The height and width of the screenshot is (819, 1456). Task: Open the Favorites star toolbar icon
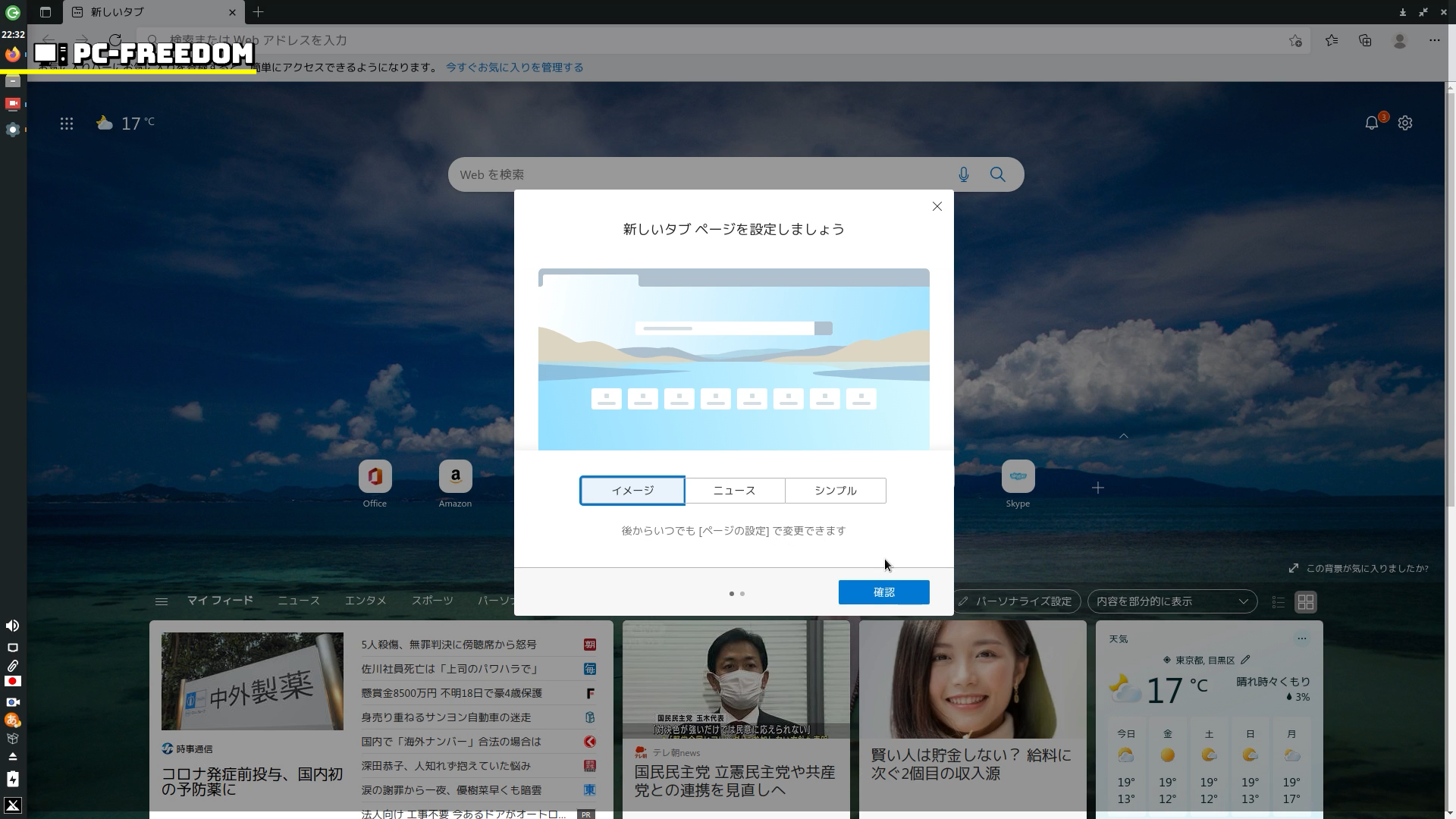pos(1332,41)
